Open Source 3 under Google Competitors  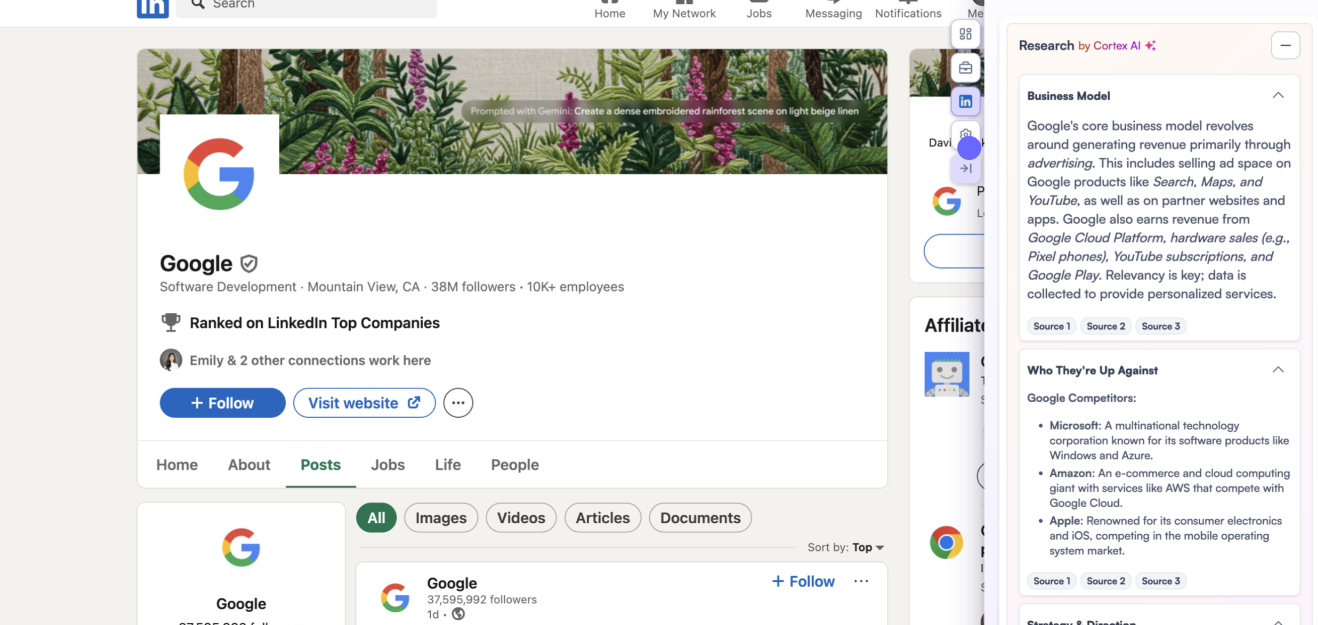point(1161,581)
